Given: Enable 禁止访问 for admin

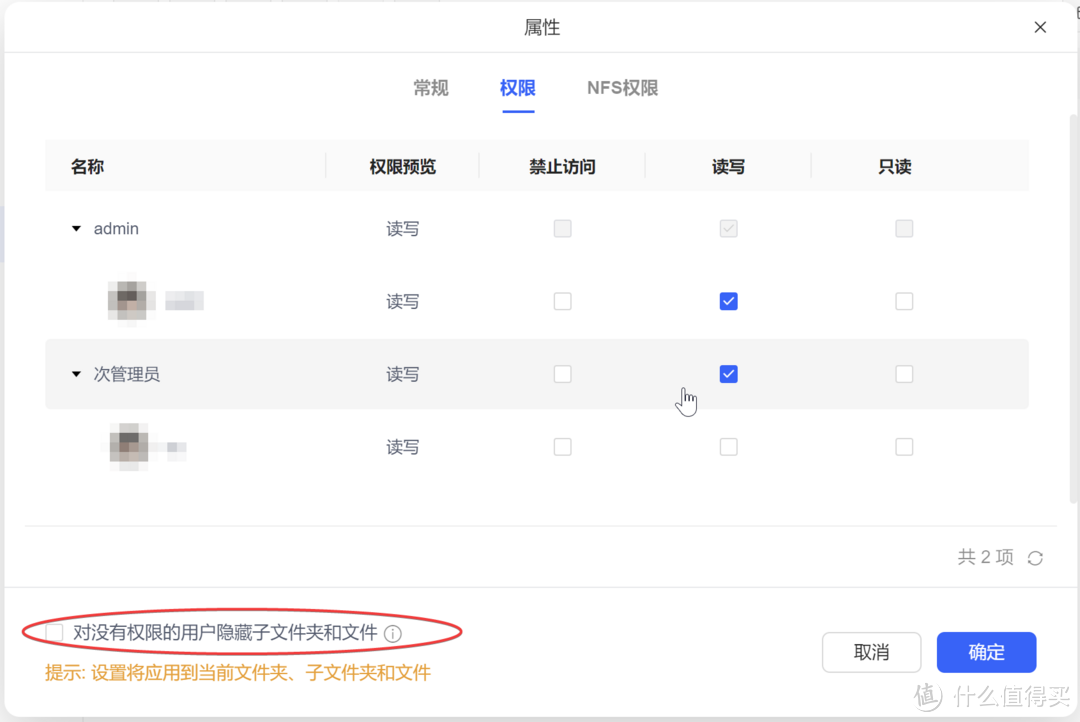Looking at the screenshot, I should (x=562, y=228).
